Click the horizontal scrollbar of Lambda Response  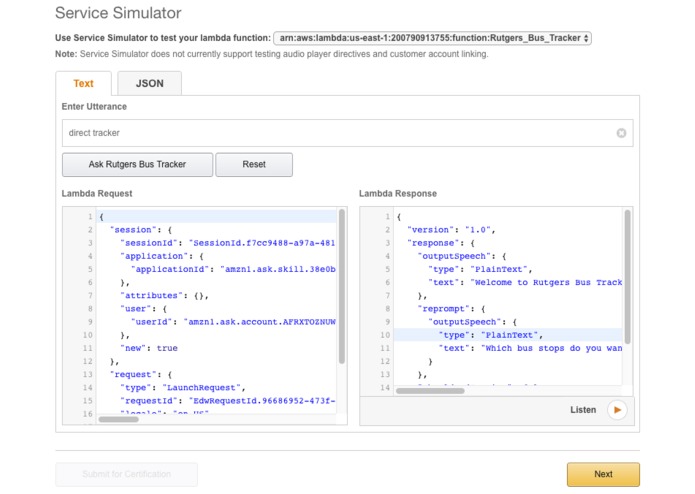(430, 391)
